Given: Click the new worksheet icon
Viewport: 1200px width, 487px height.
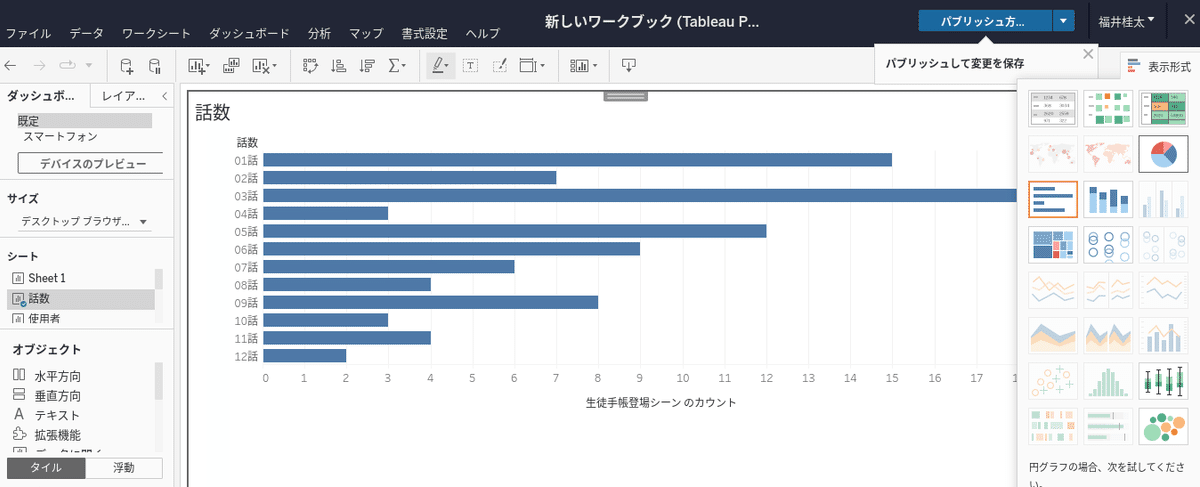Looking at the screenshot, I should point(199,66).
